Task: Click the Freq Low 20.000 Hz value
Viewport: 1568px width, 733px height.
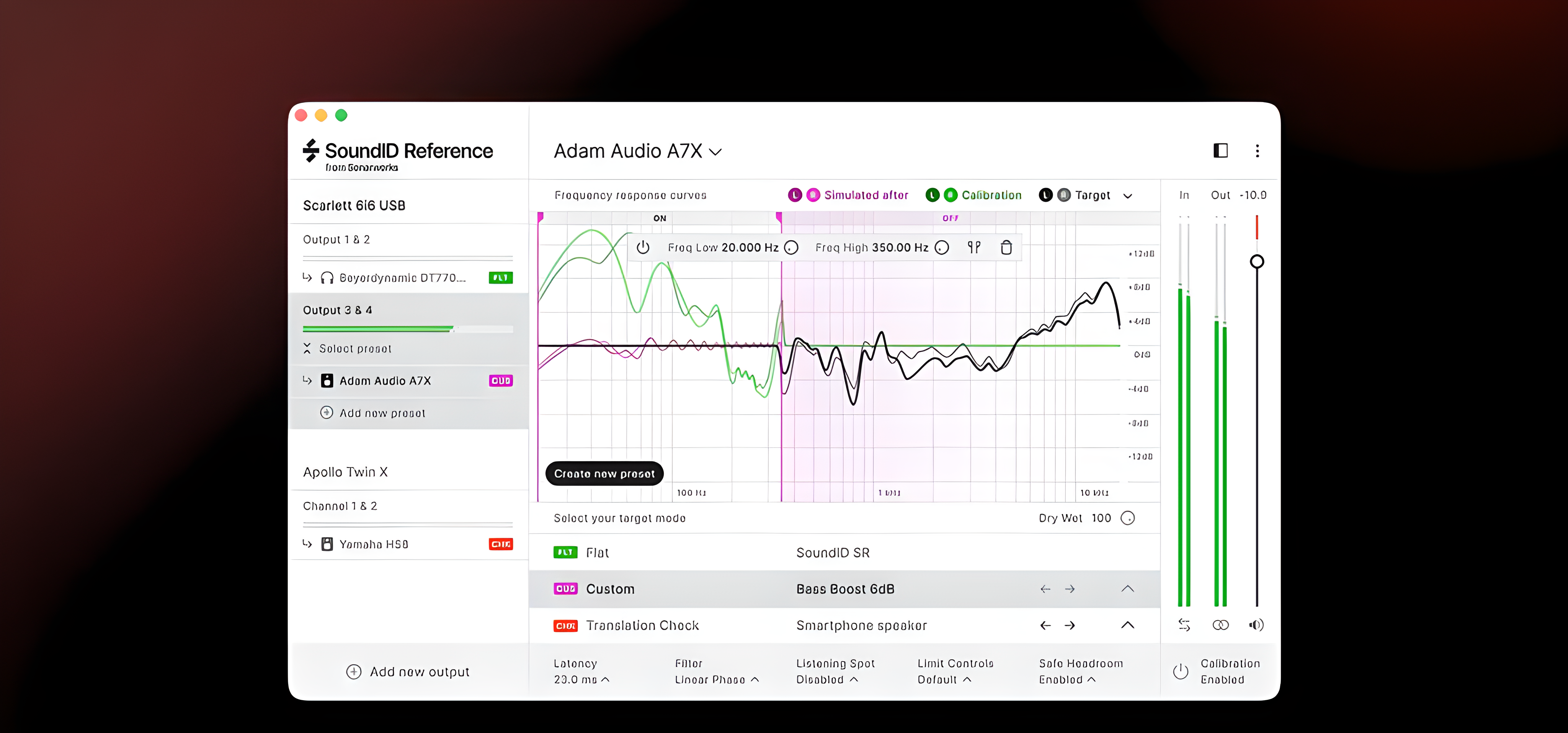Action: pos(750,248)
